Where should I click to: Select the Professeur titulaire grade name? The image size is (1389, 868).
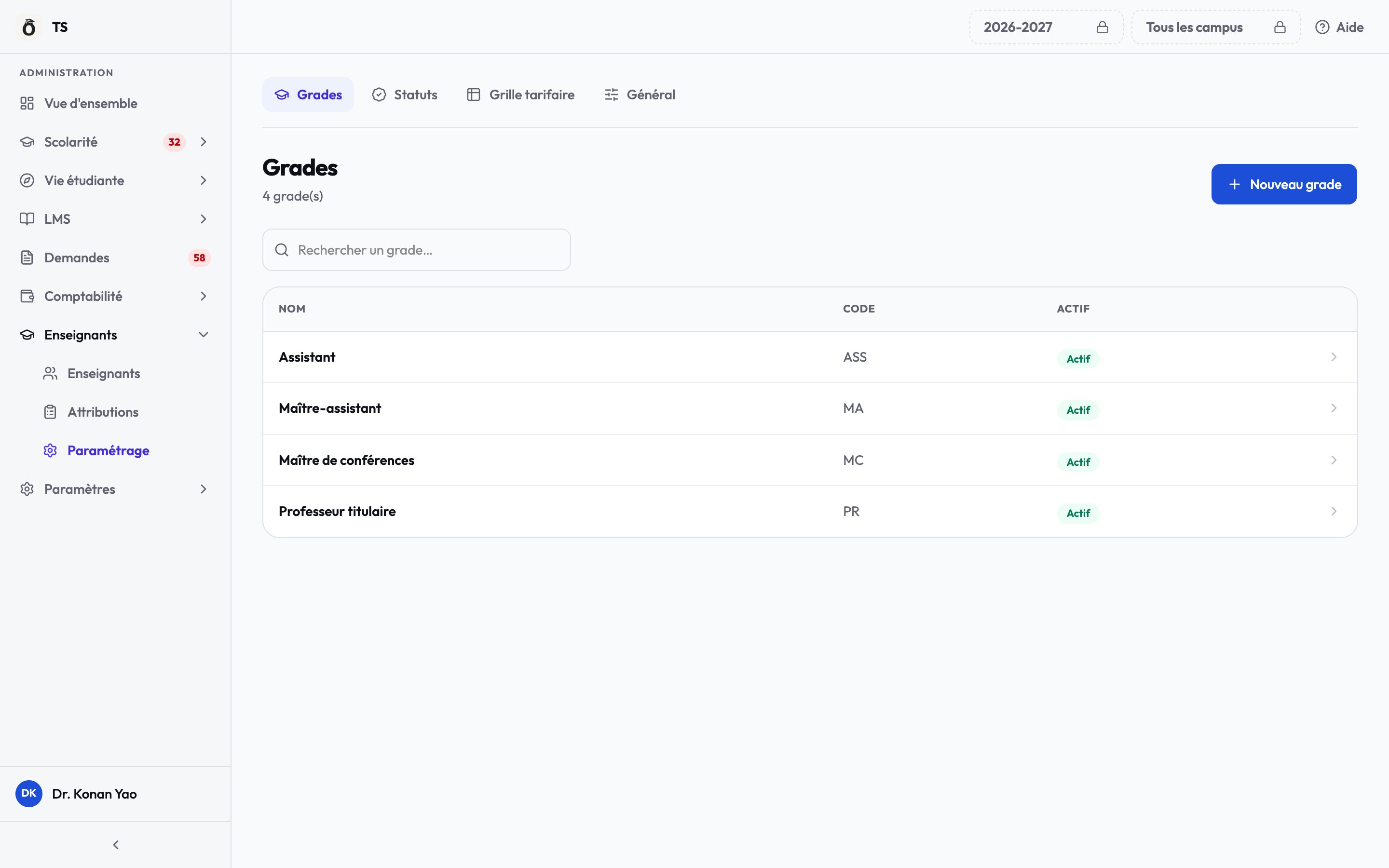tap(338, 512)
